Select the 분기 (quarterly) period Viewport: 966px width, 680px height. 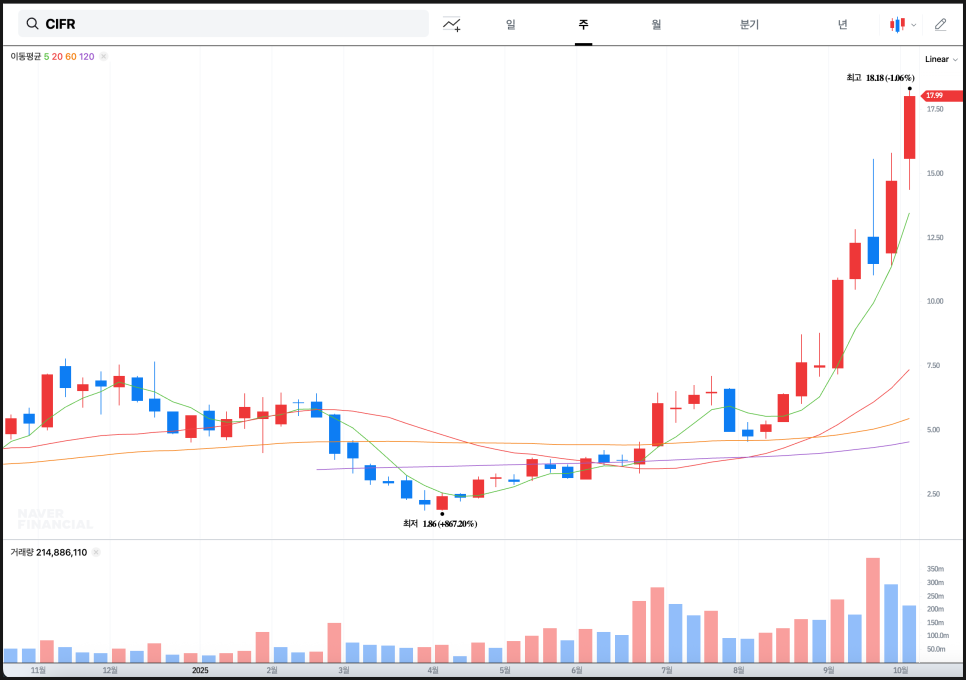[749, 24]
